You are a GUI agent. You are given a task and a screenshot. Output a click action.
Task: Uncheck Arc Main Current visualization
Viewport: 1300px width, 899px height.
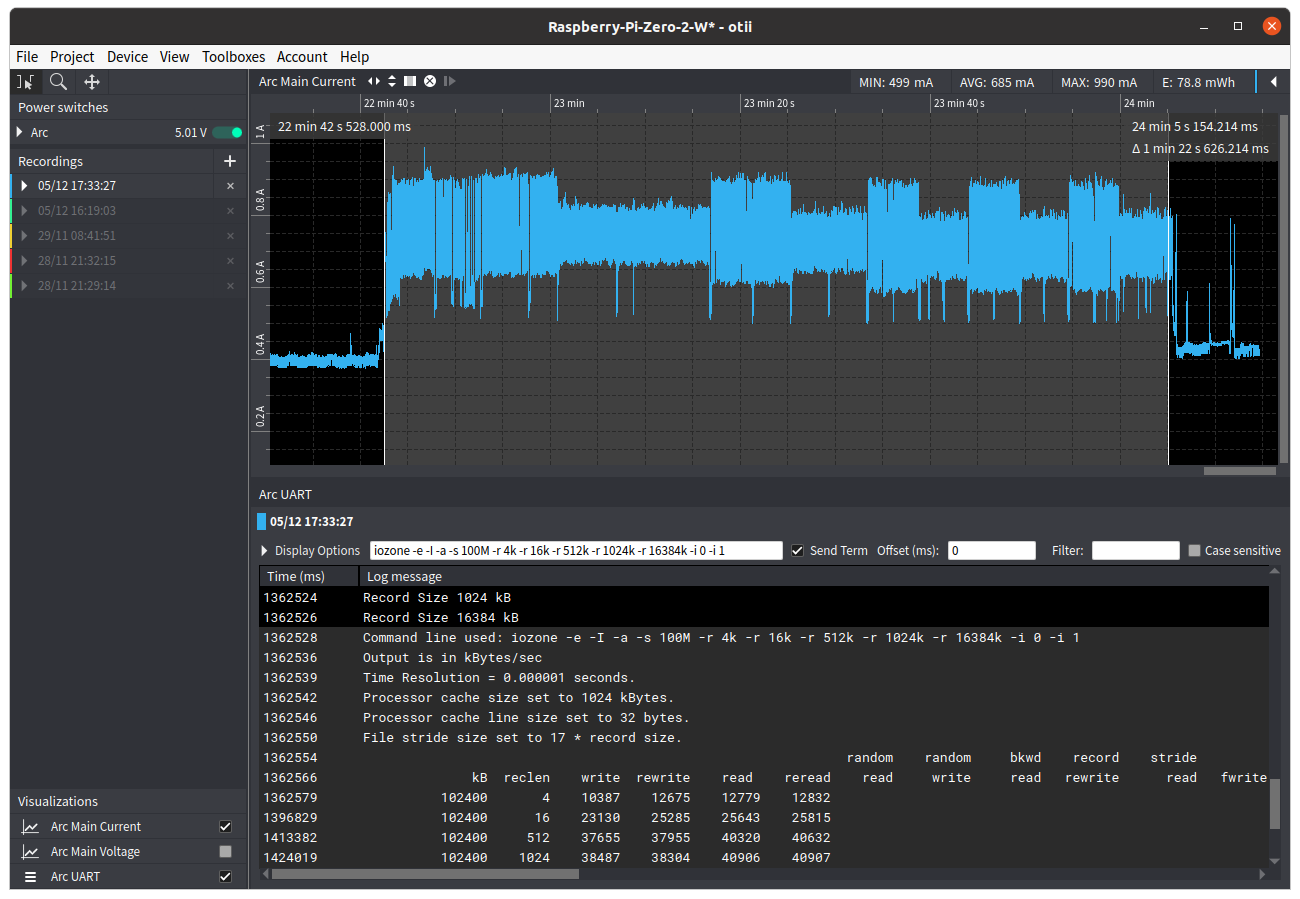click(x=225, y=827)
